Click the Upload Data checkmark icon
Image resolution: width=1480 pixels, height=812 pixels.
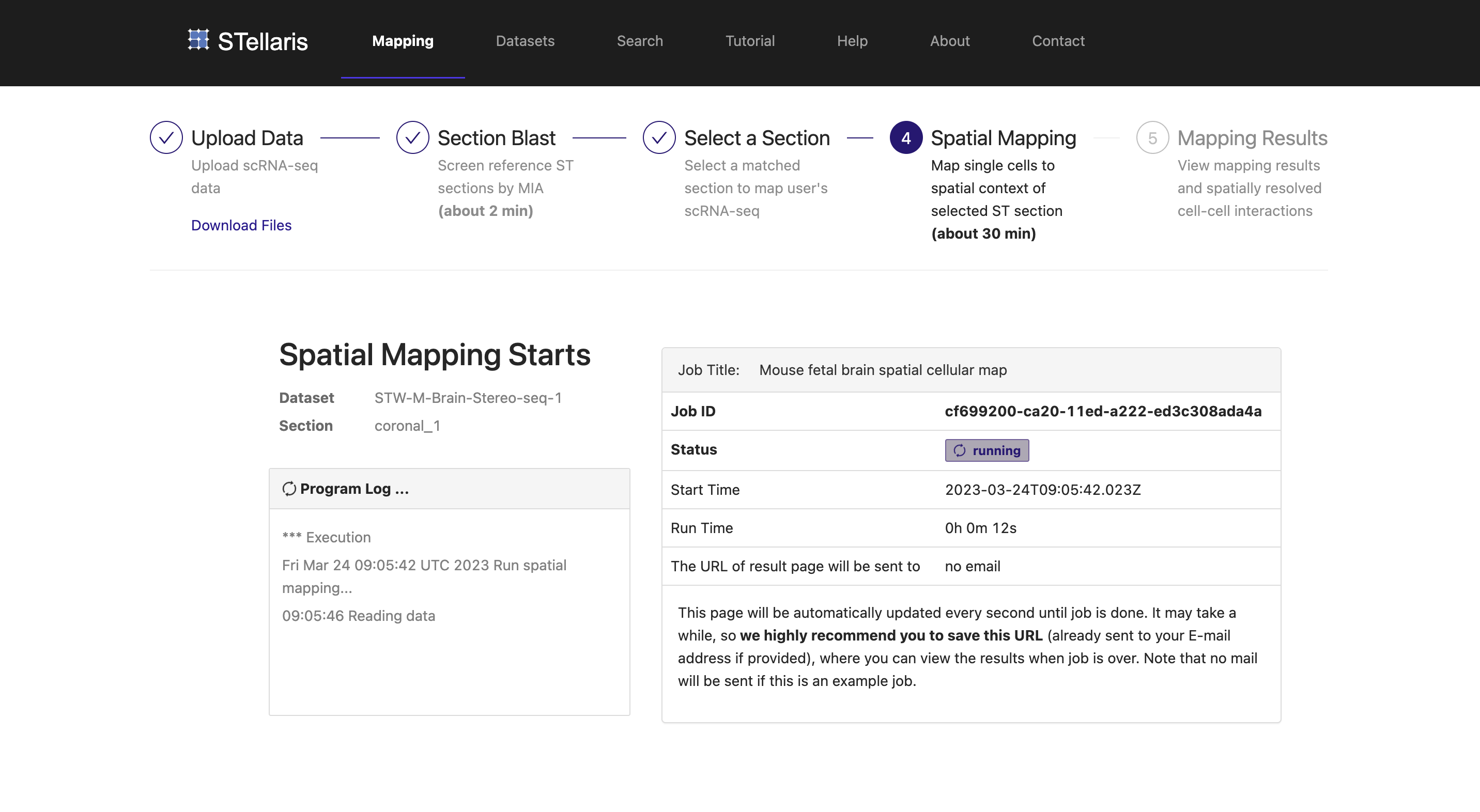tap(166, 137)
